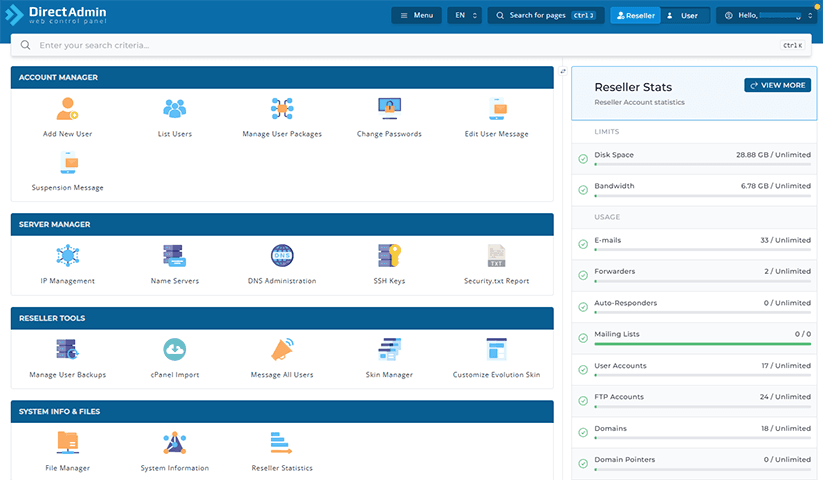Open Add New User icon

68,109
